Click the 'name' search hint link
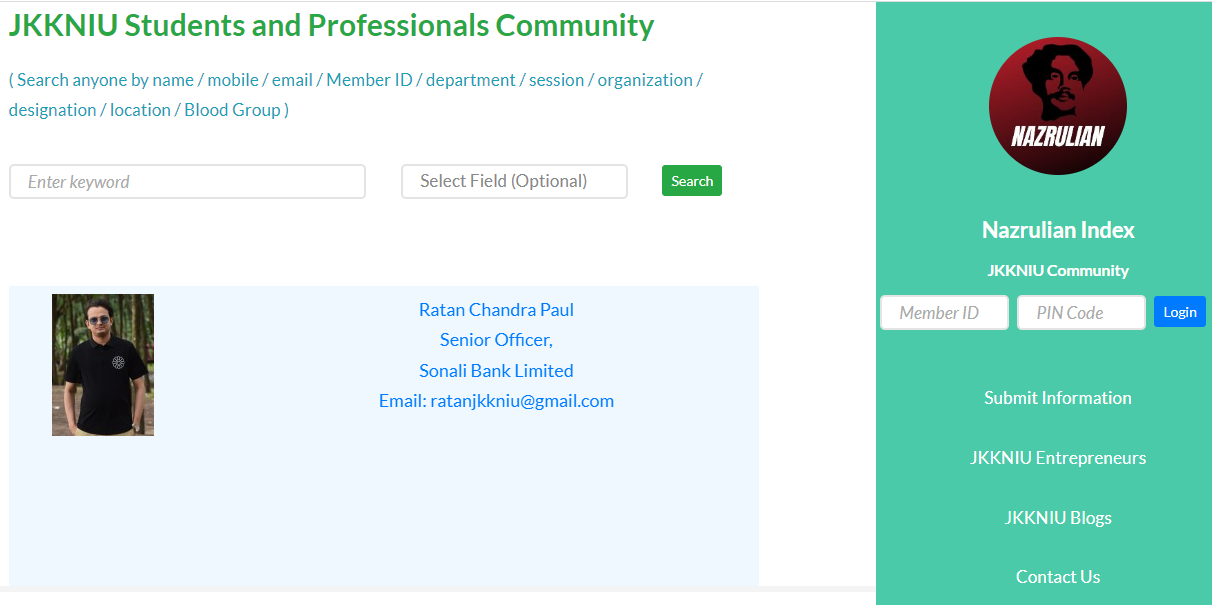Image resolution: width=1212 pixels, height=605 pixels. click(x=171, y=79)
